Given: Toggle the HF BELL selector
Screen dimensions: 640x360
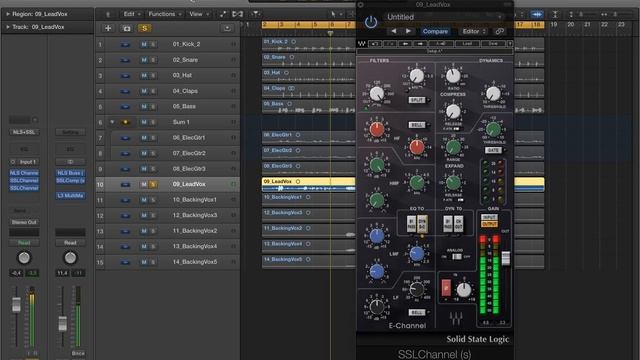Looking at the screenshot, I should coord(417,125).
